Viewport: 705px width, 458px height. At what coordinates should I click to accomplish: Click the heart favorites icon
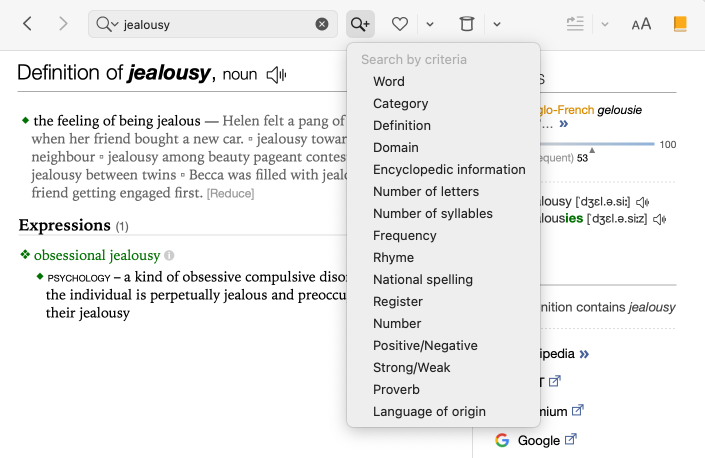click(400, 24)
